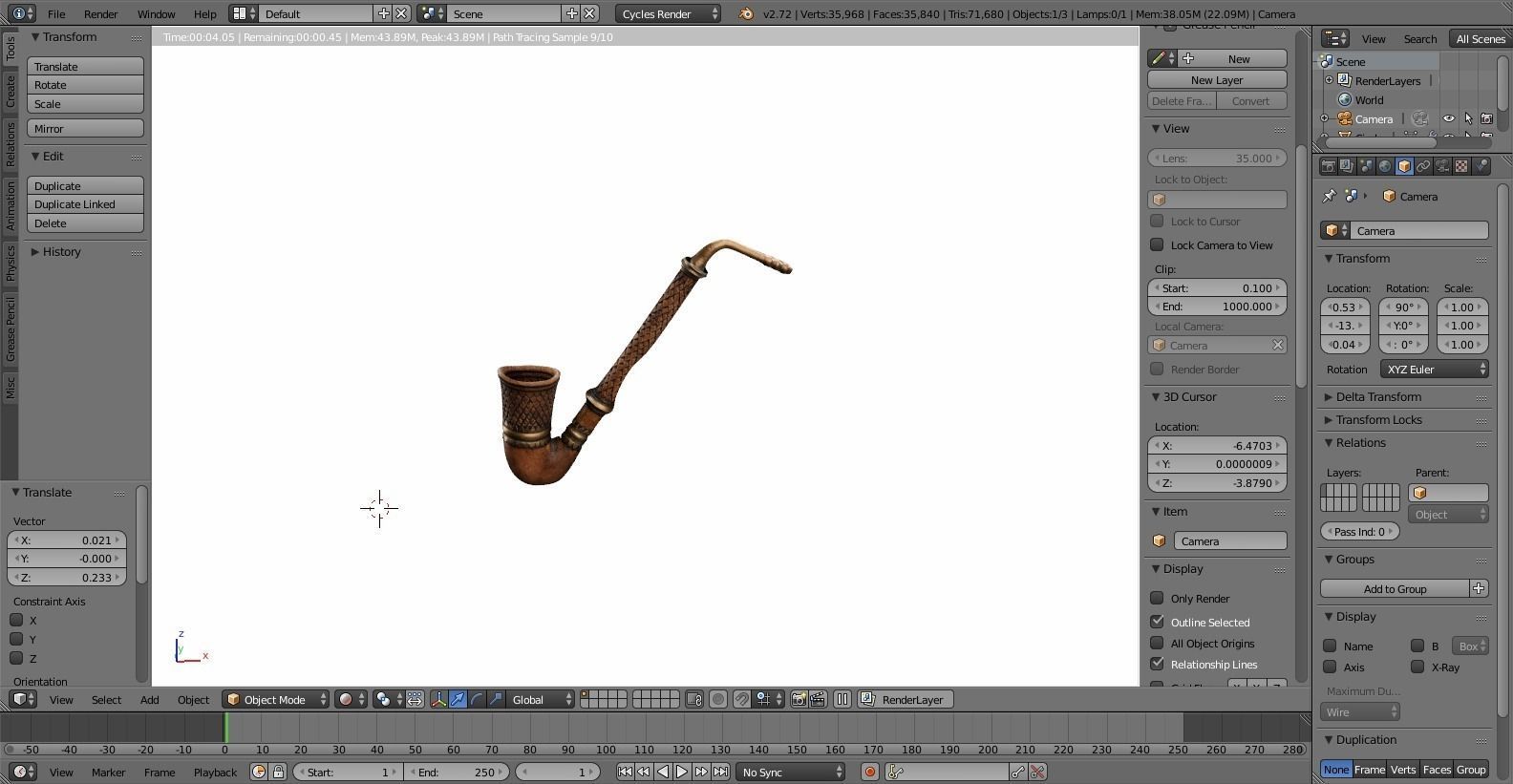Image resolution: width=1513 pixels, height=784 pixels.
Task: Click the Lens 35.000 value slider
Action: (x=1217, y=158)
